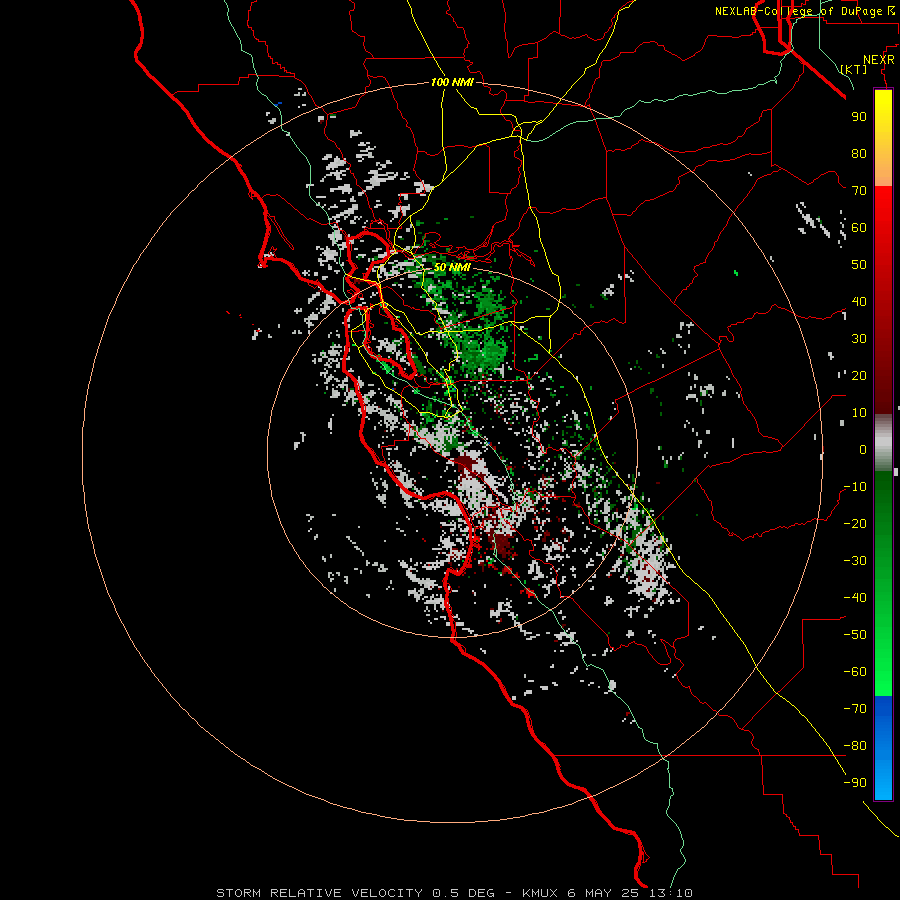Click the positive 30 scale value
Screen dimensions: 900x900
[x=859, y=339]
